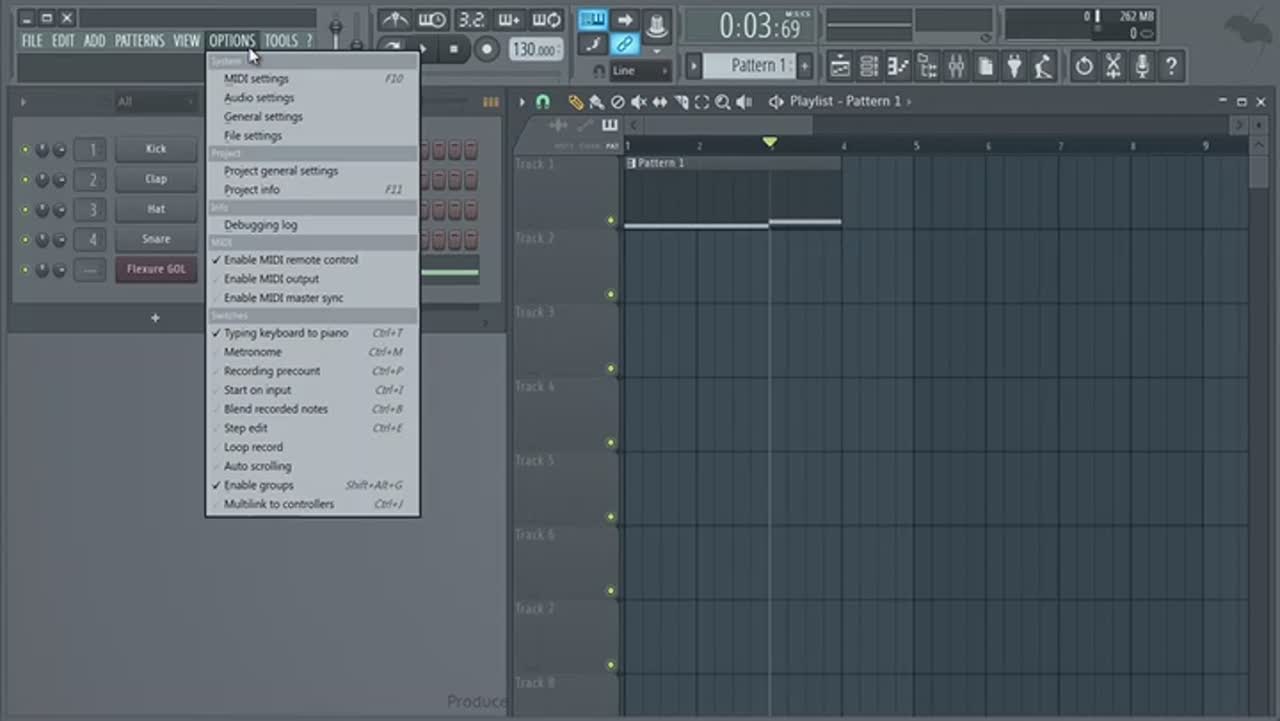Open help with the question mark icon
1280x721 pixels.
click(1171, 67)
